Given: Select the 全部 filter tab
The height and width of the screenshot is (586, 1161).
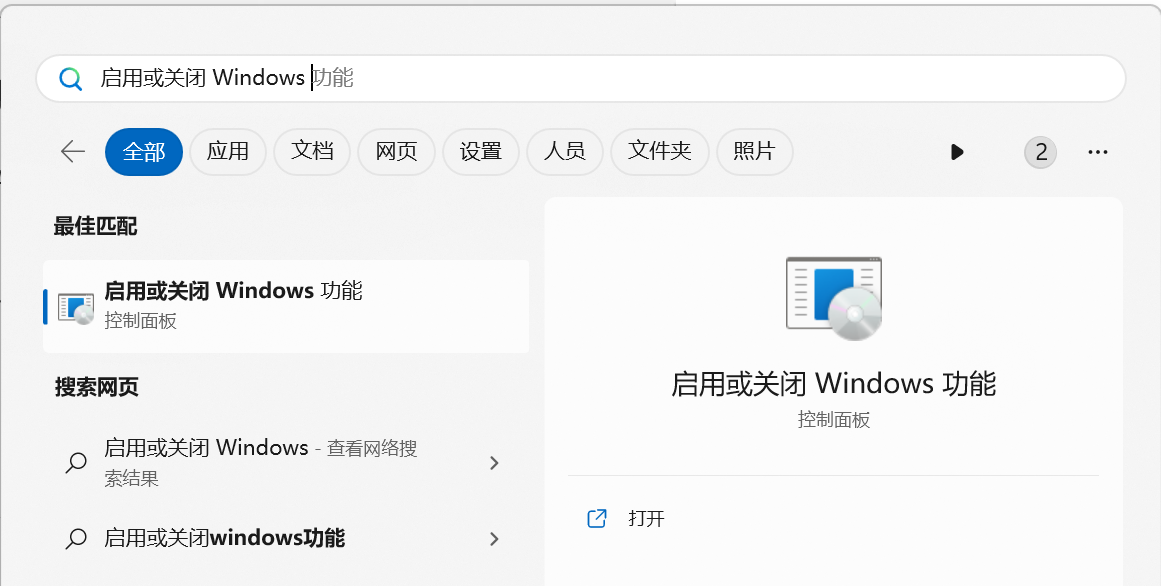Looking at the screenshot, I should (144, 151).
